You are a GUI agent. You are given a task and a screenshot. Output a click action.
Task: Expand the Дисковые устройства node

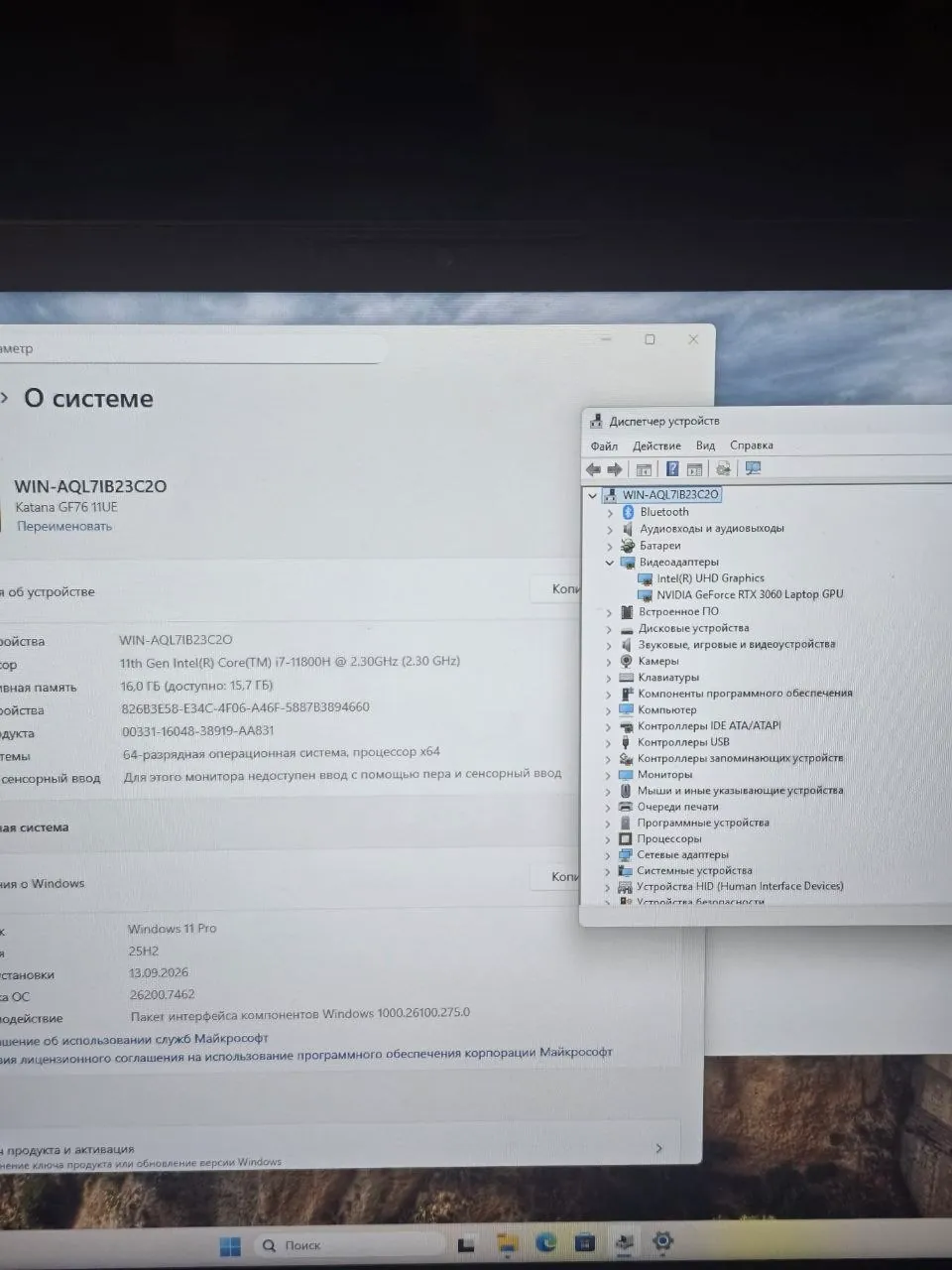[609, 629]
